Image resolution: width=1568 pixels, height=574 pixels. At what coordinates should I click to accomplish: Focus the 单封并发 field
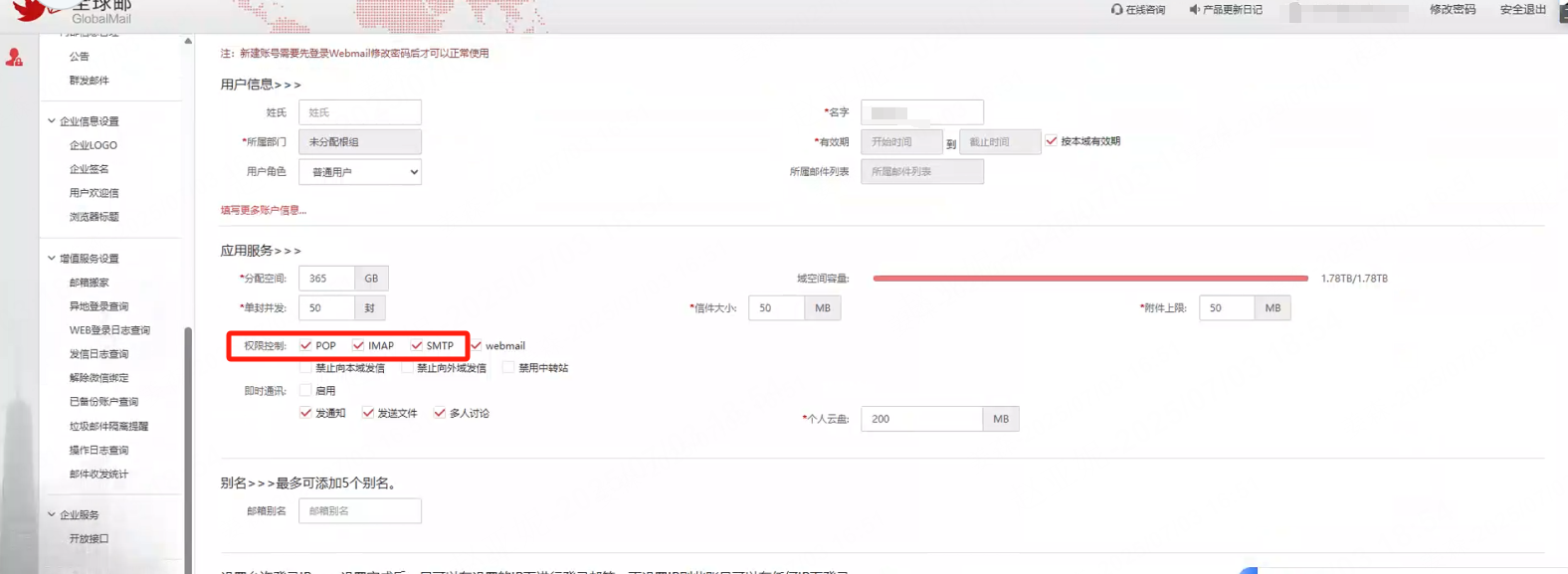[x=326, y=308]
